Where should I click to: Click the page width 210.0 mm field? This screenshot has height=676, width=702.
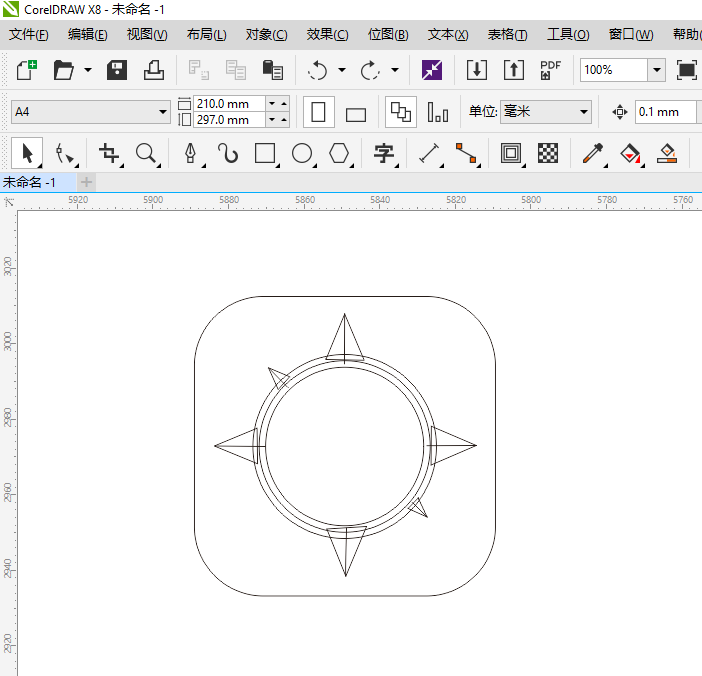click(x=228, y=103)
